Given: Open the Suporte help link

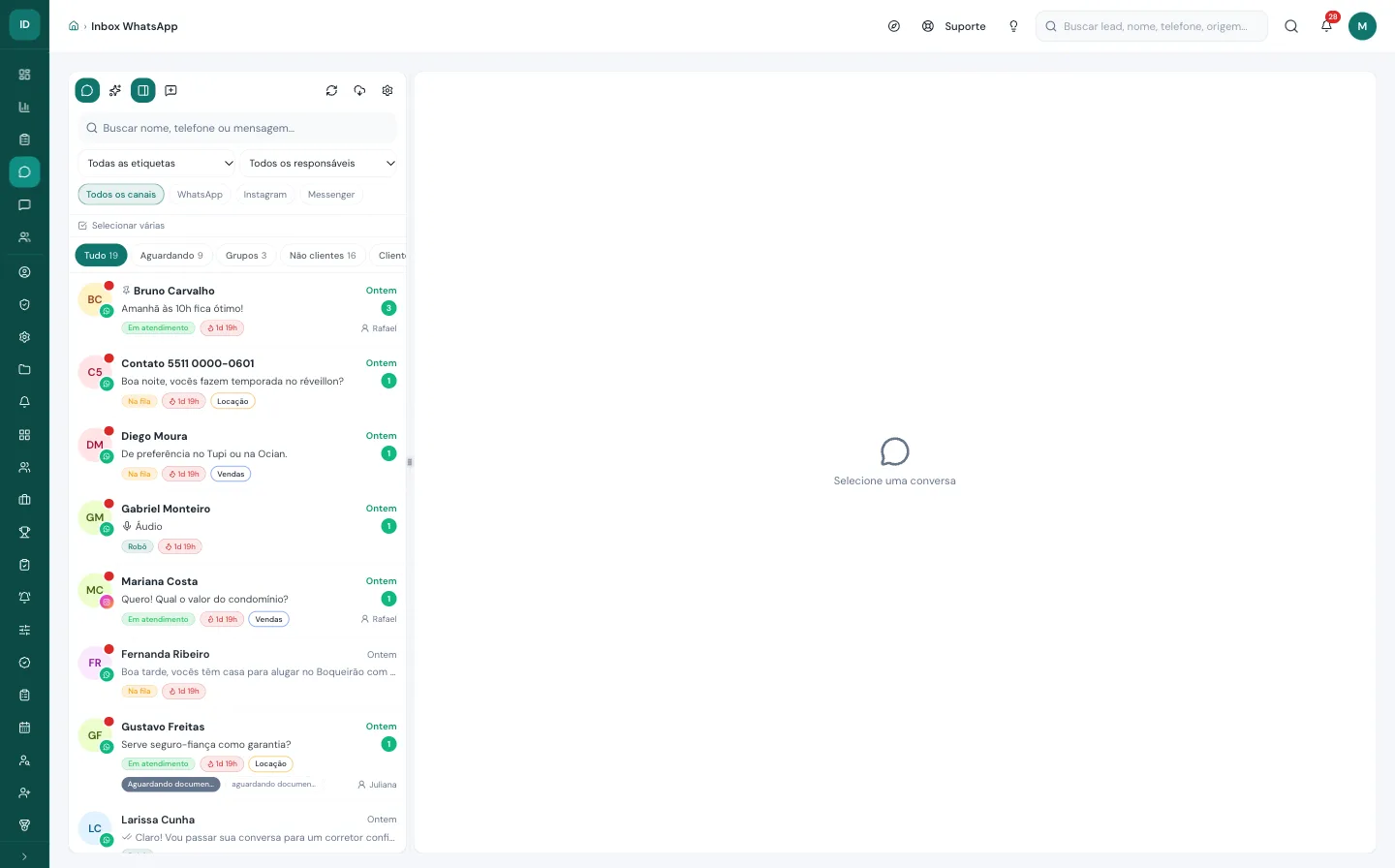Looking at the screenshot, I should [954, 26].
